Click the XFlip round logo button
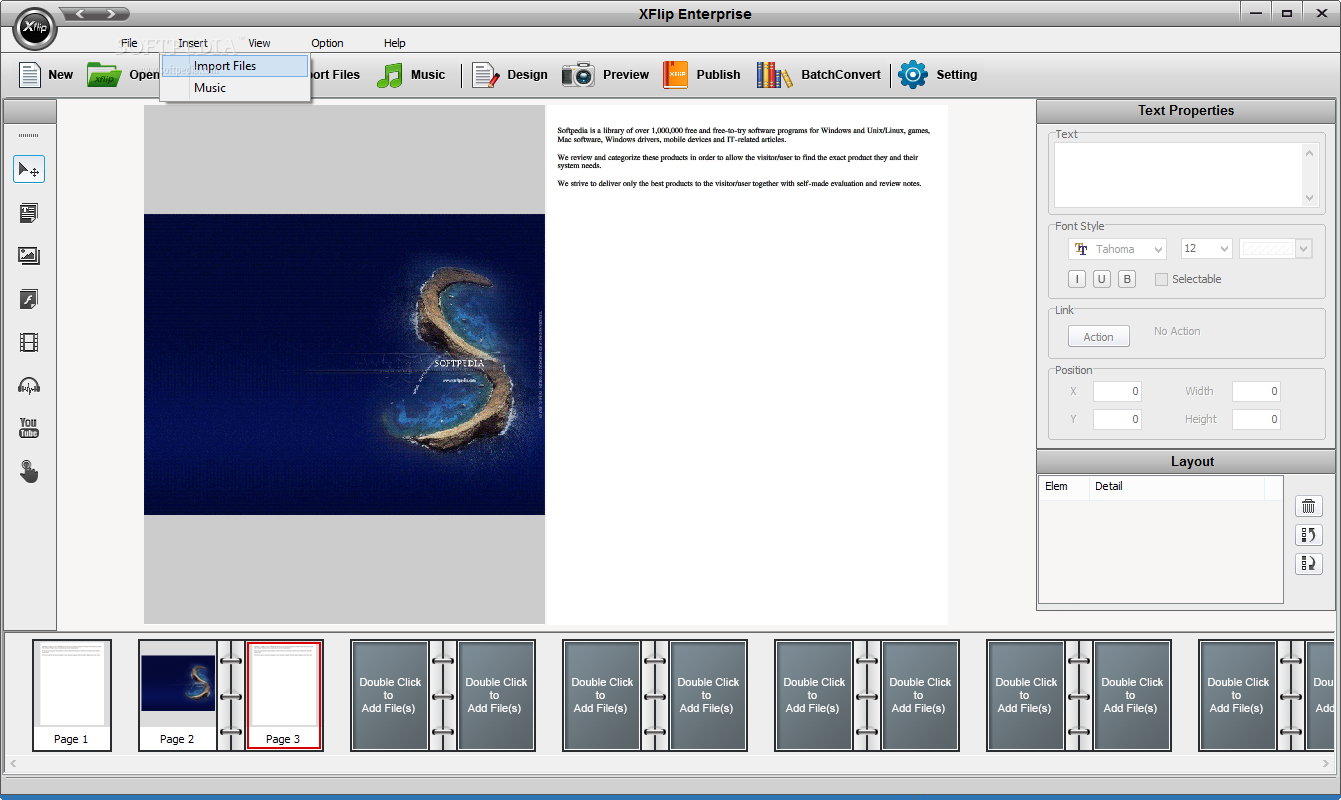 [35, 28]
